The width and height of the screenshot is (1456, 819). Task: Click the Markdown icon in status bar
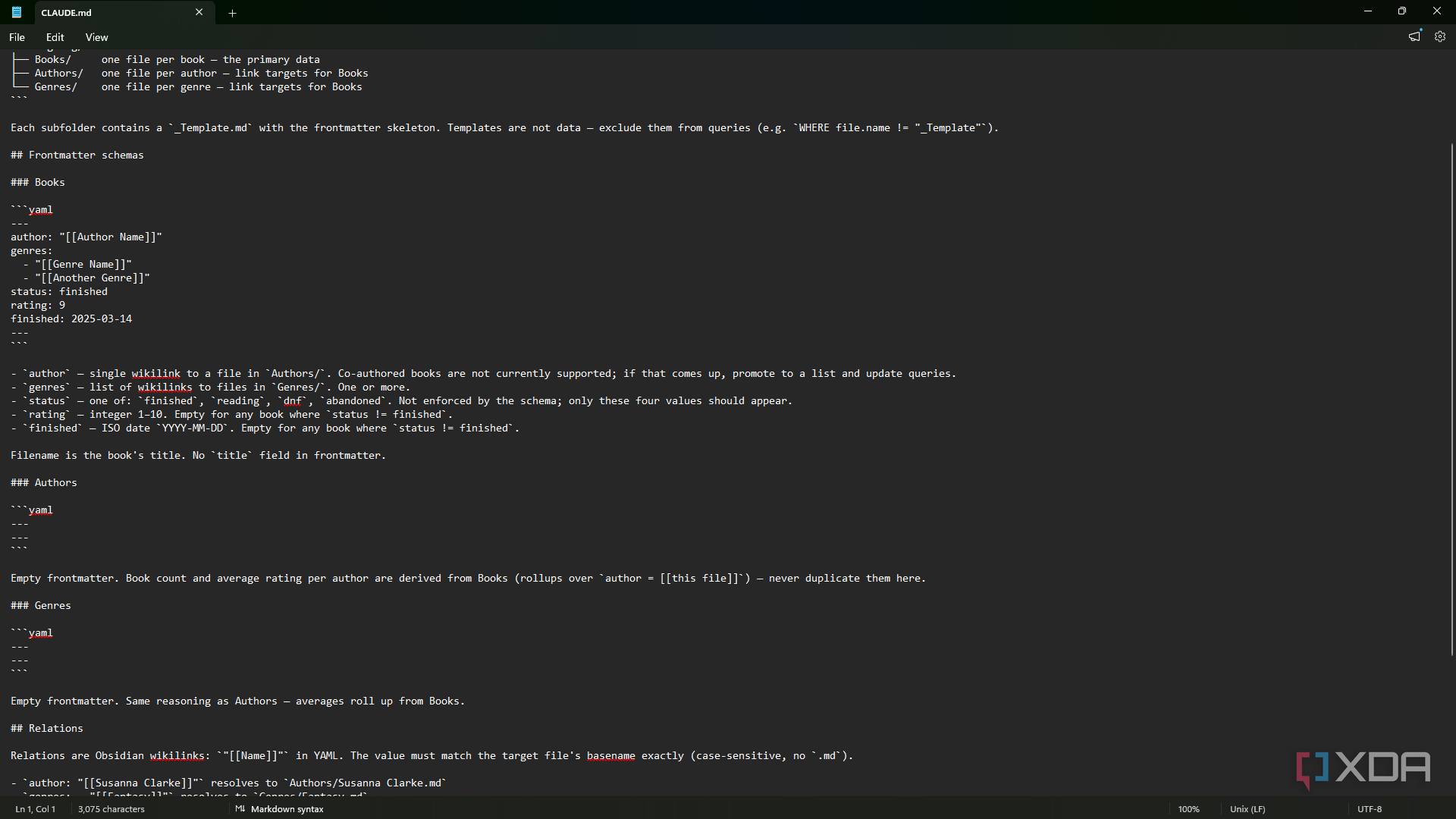[x=240, y=809]
